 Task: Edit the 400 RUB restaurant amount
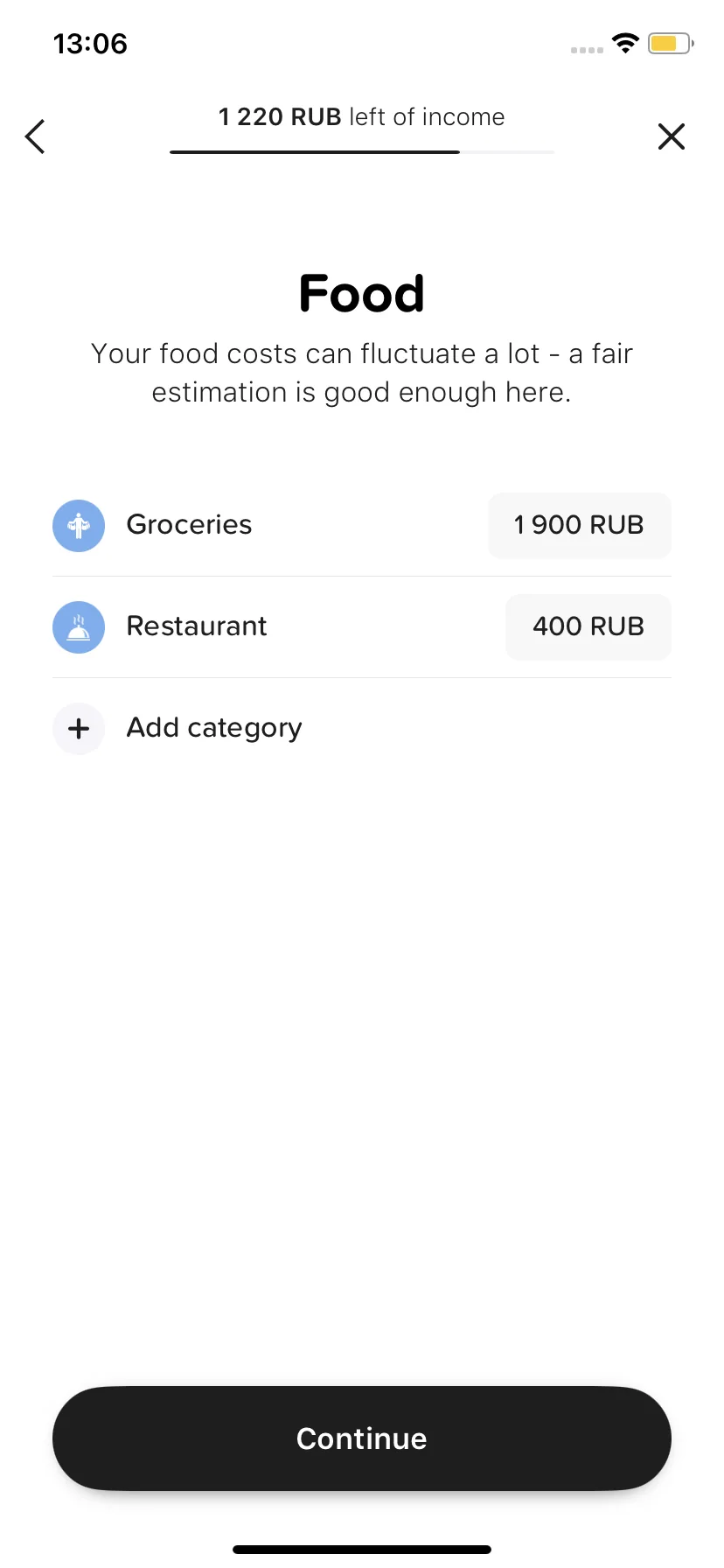(x=588, y=626)
